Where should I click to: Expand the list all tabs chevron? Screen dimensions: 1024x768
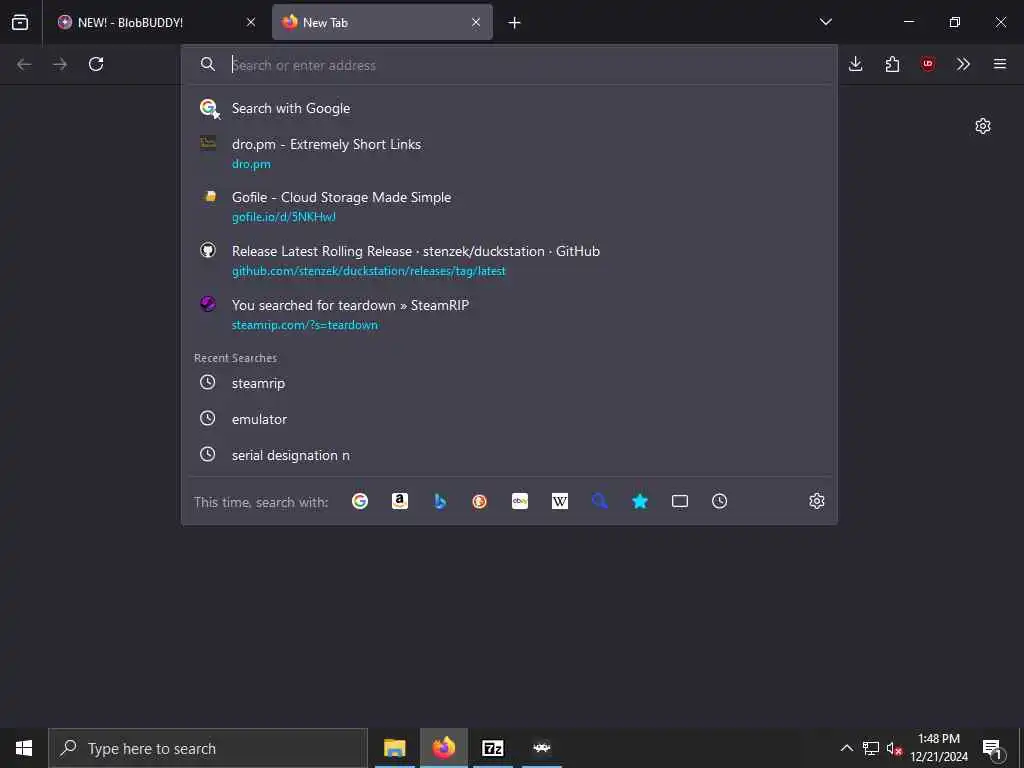tap(825, 22)
